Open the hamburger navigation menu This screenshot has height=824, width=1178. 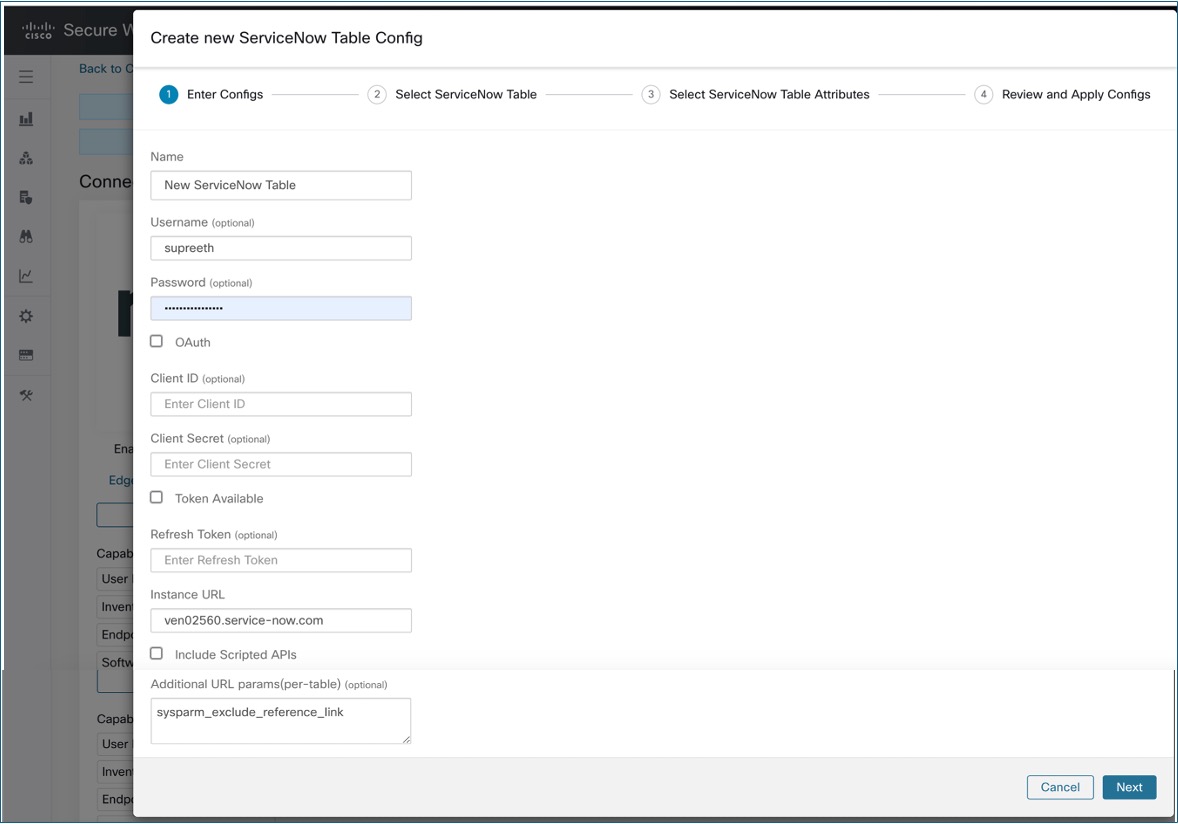tap(26, 77)
